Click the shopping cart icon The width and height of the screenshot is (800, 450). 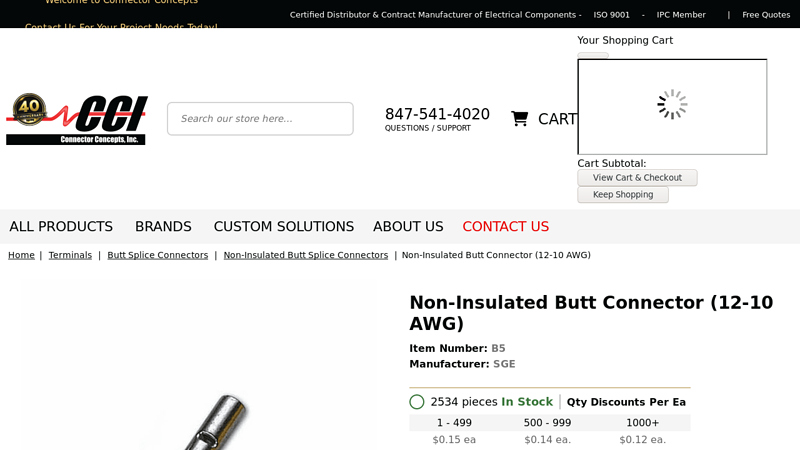tap(519, 119)
